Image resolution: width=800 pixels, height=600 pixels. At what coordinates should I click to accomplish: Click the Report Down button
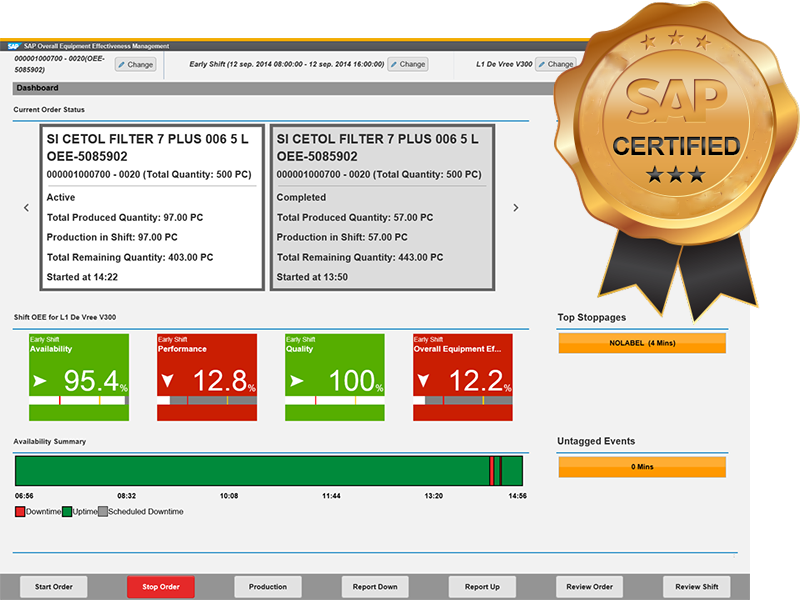(x=374, y=587)
